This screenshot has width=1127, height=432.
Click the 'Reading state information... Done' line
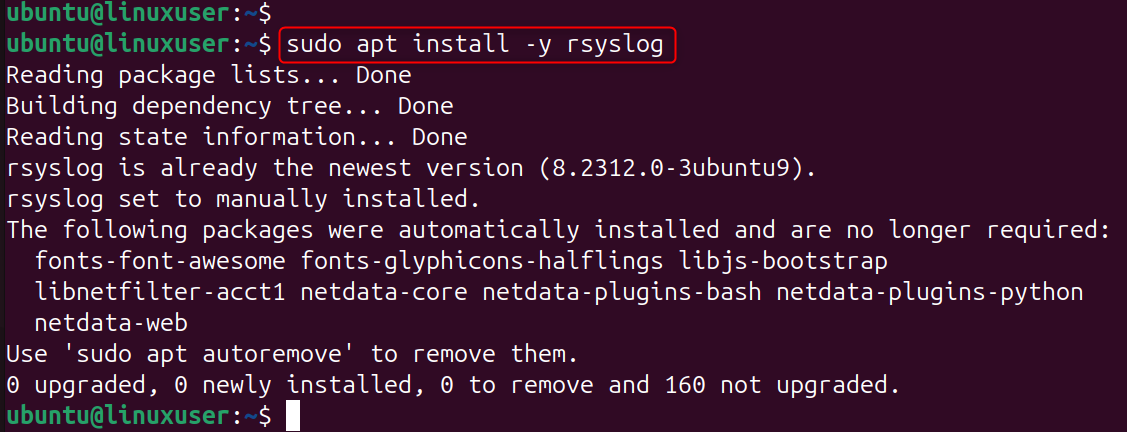237,136
